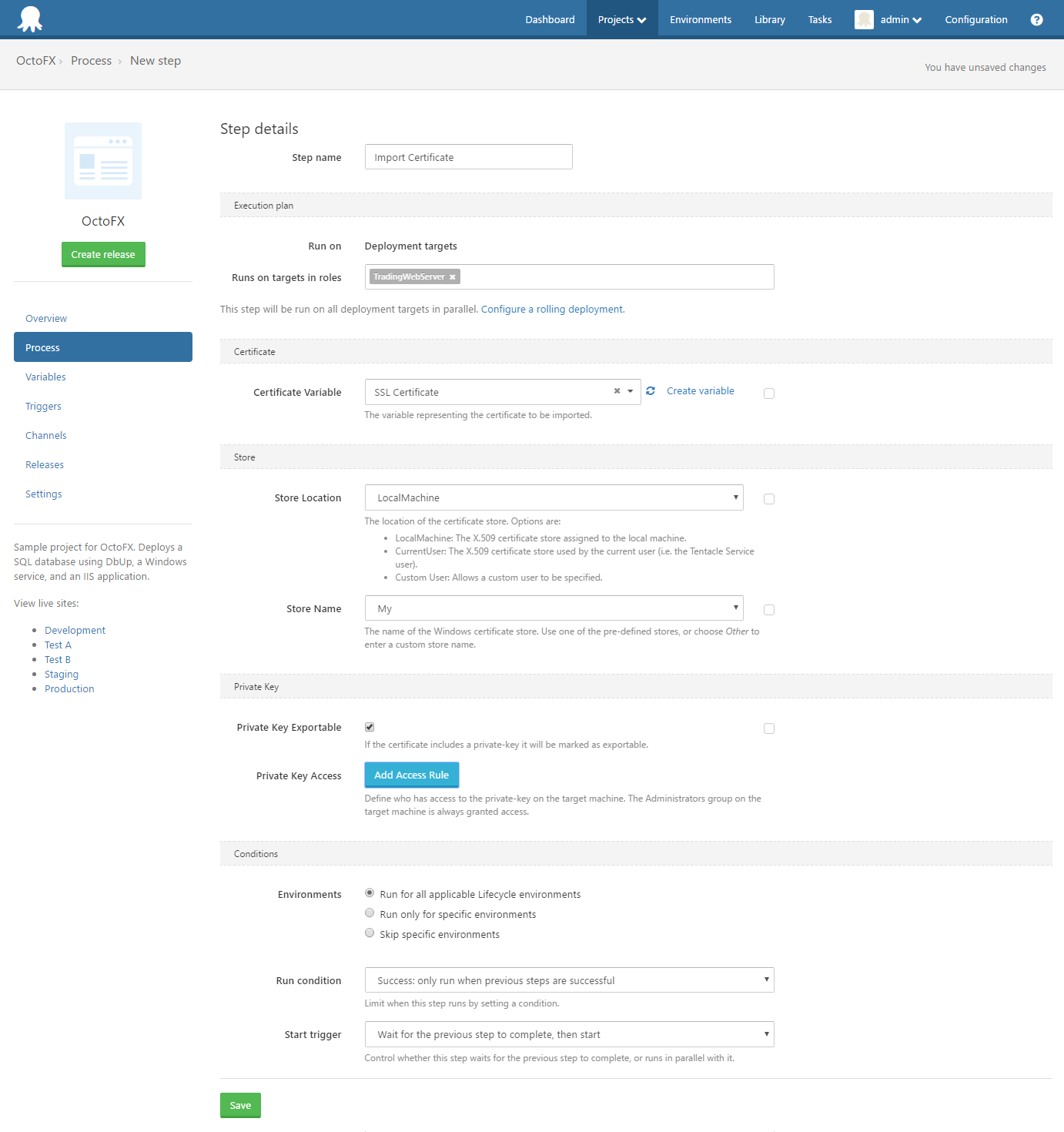Click inside the Step name field
The height and width of the screenshot is (1132, 1064).
(468, 156)
